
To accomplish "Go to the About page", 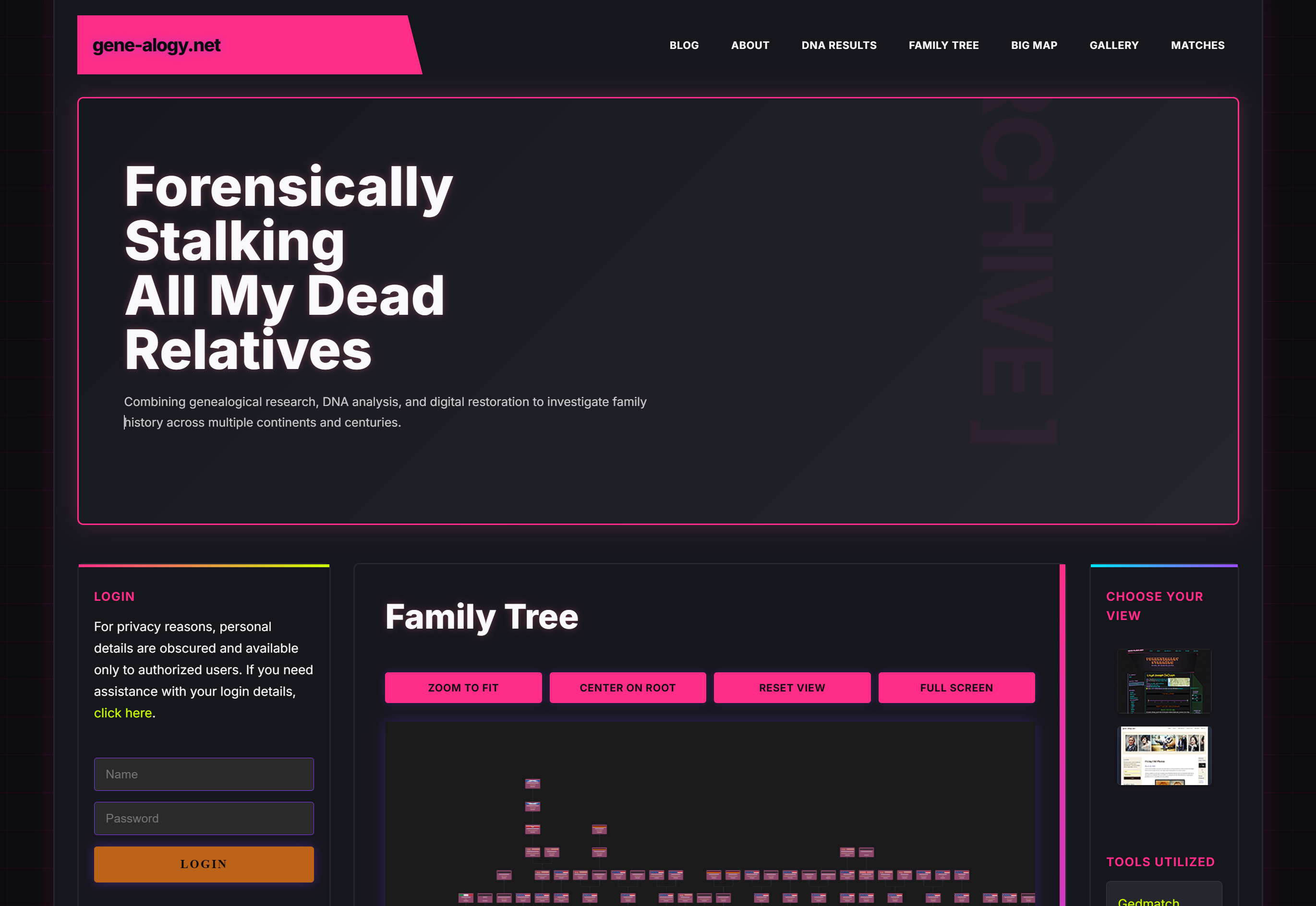I will point(750,45).
